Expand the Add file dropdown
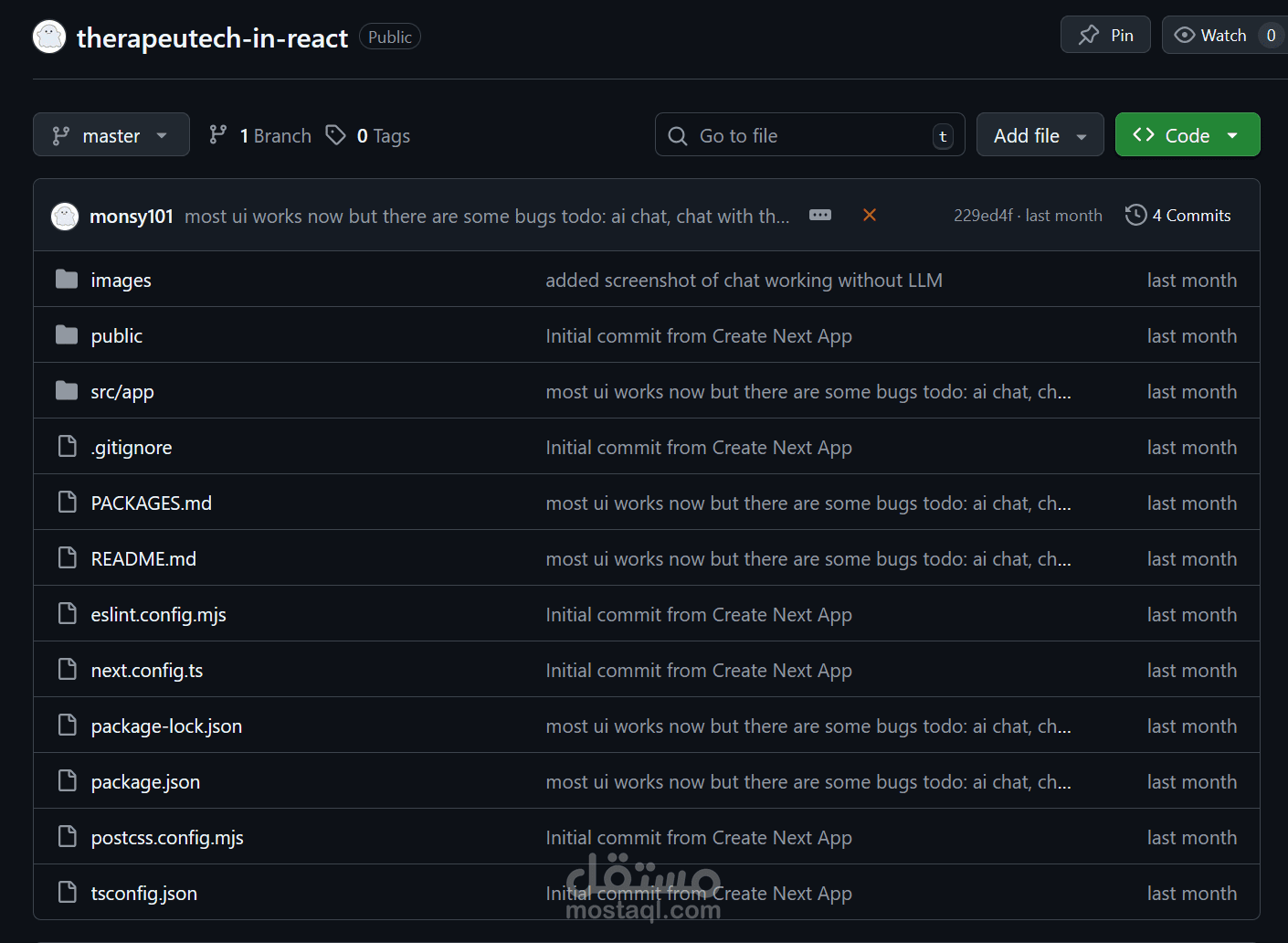Image resolution: width=1288 pixels, height=943 pixels. [x=1040, y=135]
